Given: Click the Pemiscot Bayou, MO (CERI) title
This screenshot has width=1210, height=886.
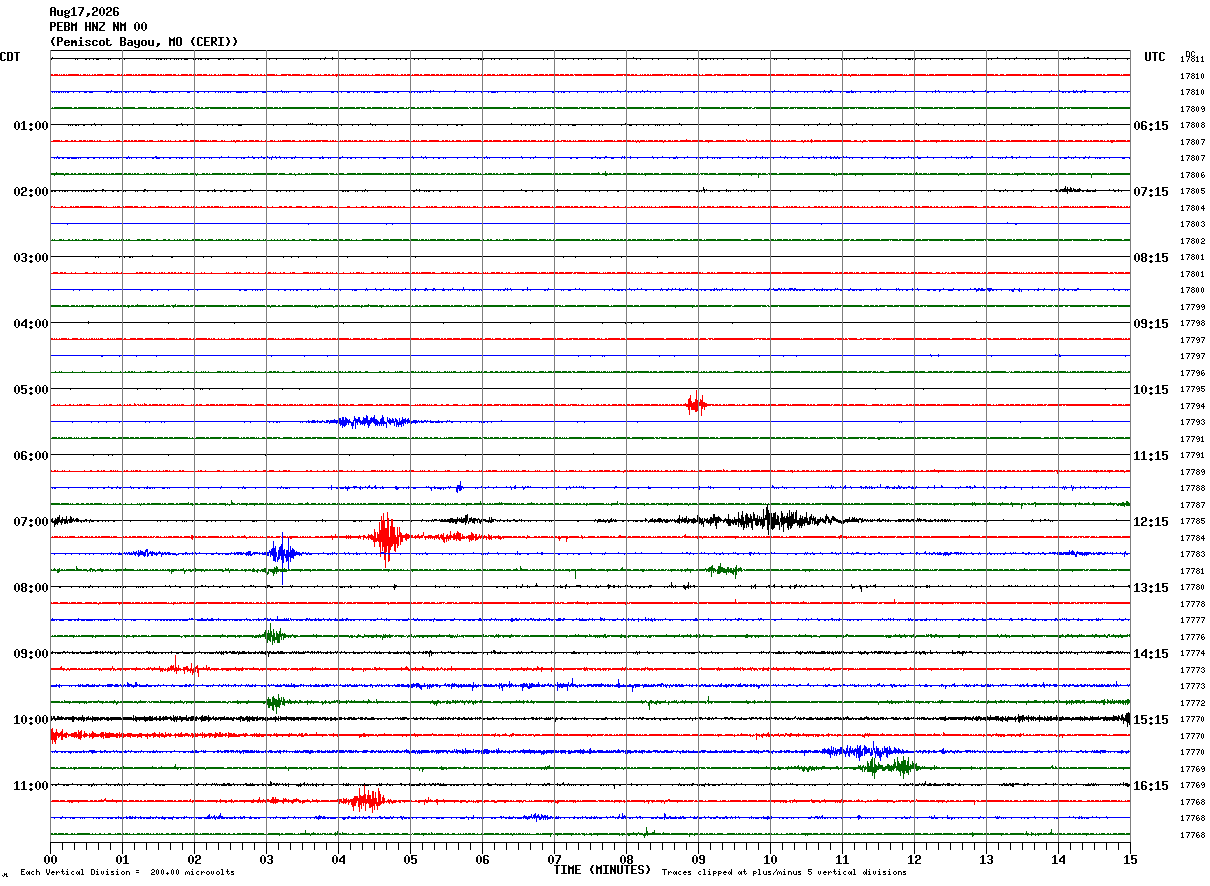Looking at the screenshot, I should (144, 42).
